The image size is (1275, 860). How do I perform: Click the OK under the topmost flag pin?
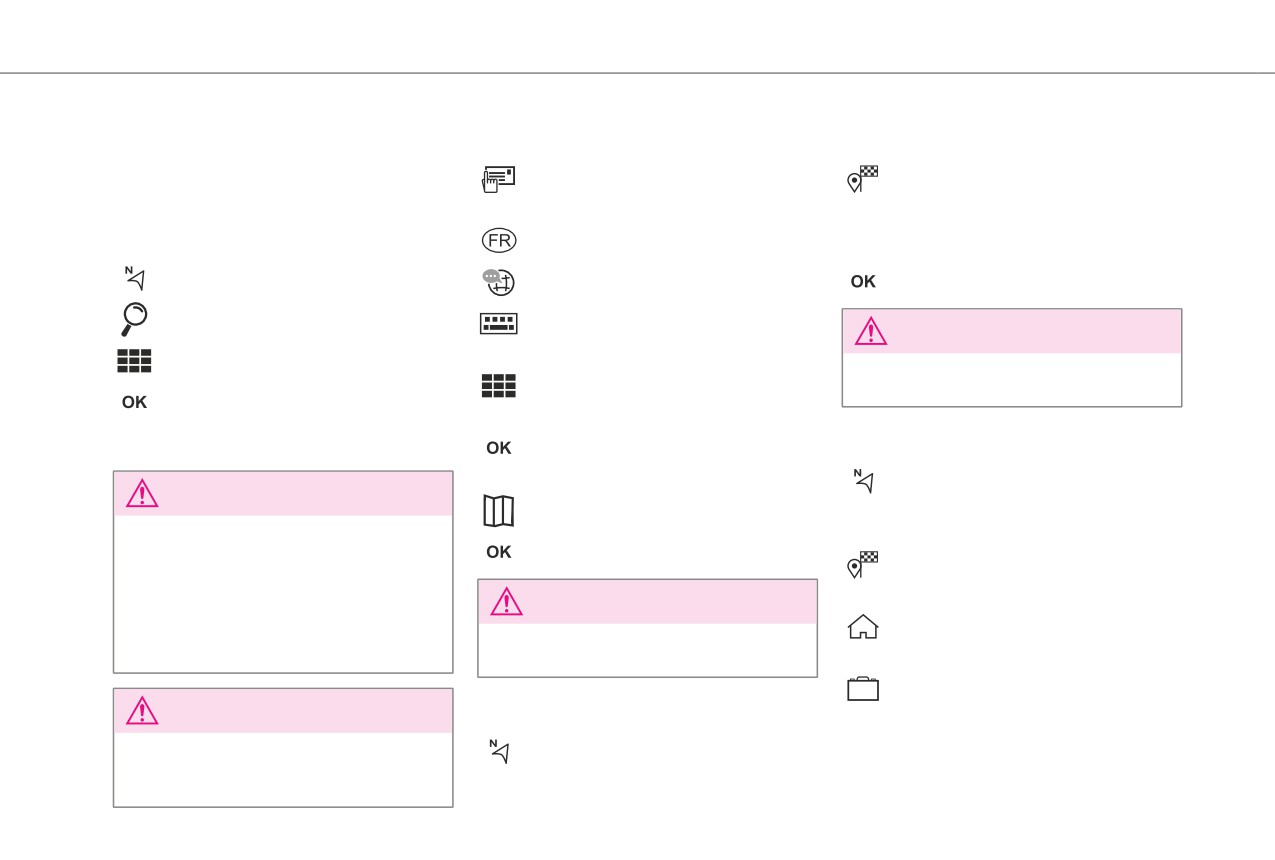863,282
